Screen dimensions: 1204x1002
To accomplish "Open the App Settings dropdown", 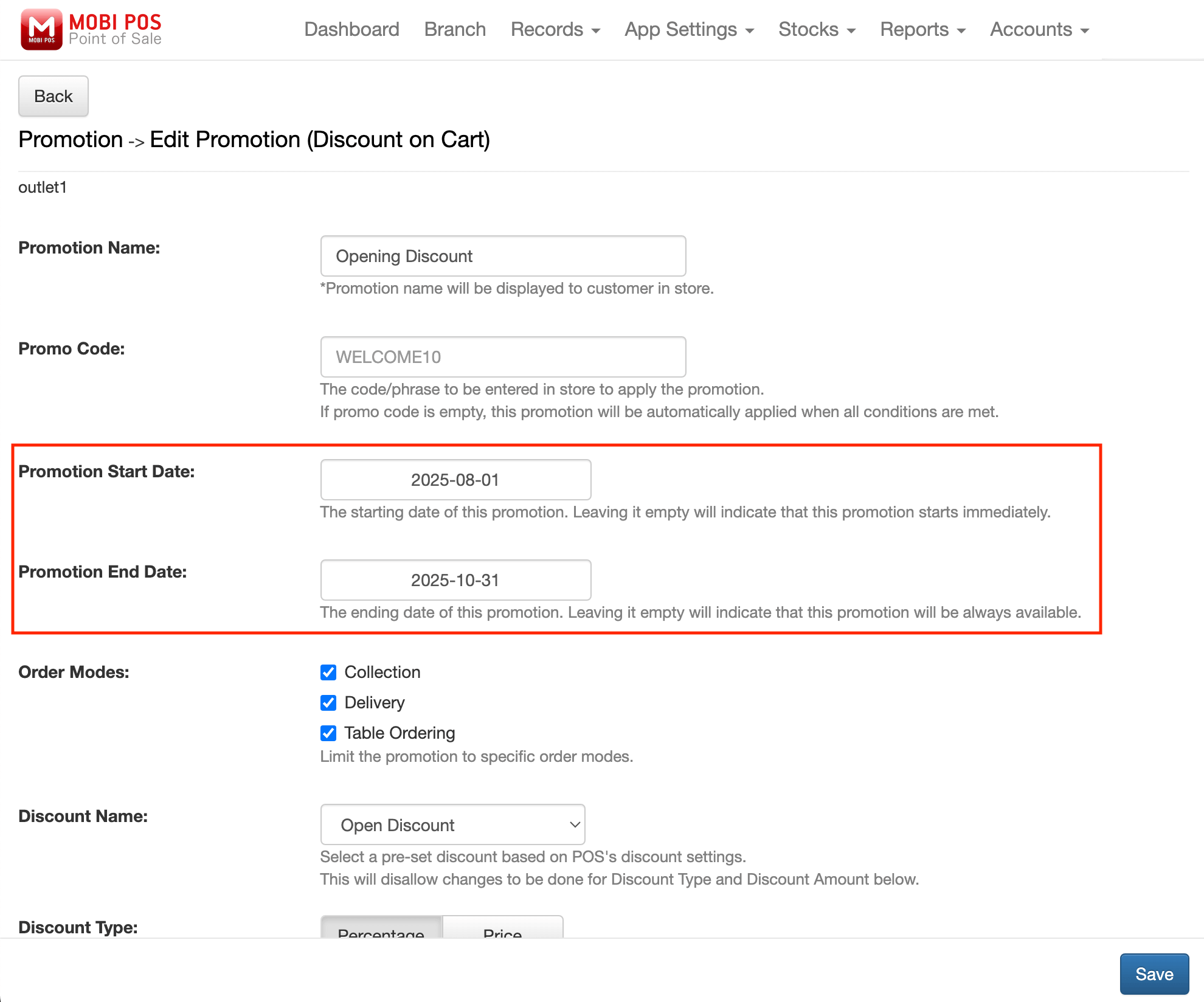I will tap(689, 29).
